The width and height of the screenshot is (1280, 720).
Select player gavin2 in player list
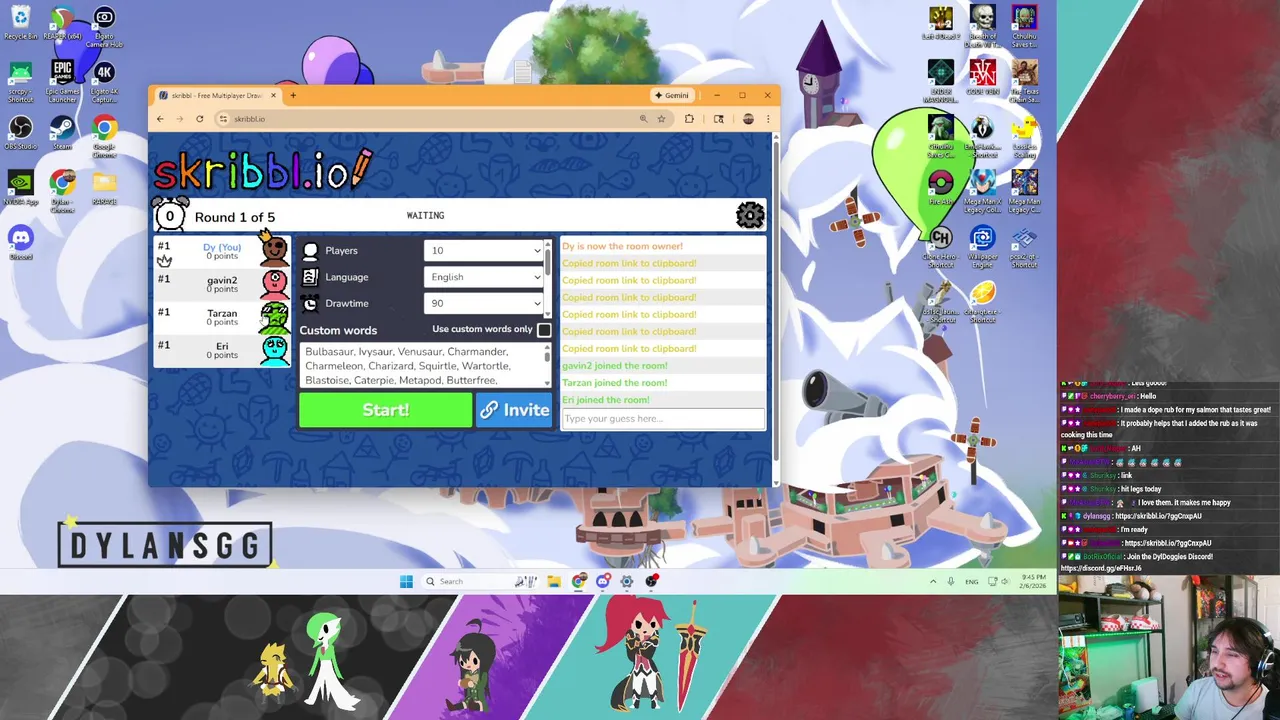pos(222,284)
